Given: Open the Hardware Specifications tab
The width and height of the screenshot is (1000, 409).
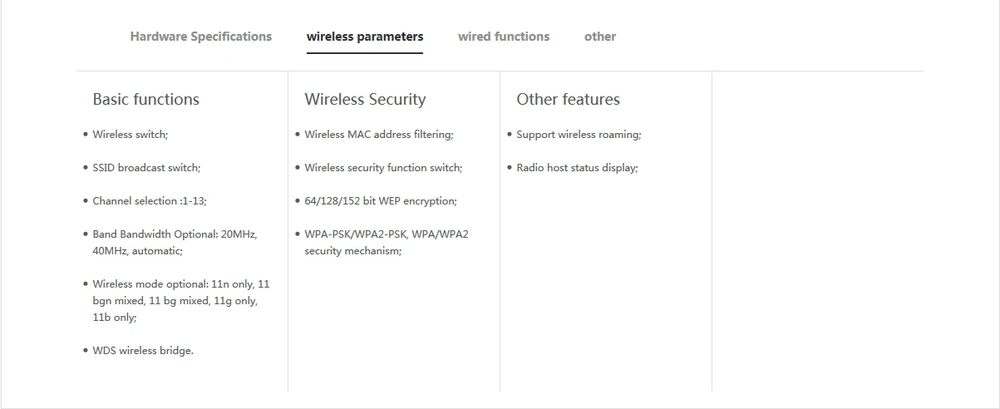Looking at the screenshot, I should pyautogui.click(x=201, y=36).
